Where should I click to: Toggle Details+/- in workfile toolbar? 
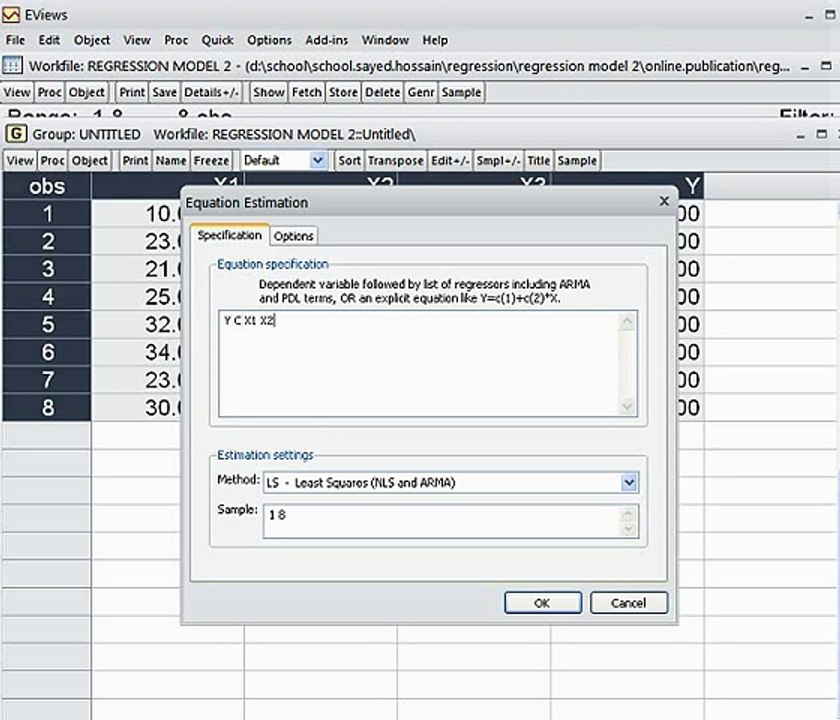pyautogui.click(x=211, y=92)
